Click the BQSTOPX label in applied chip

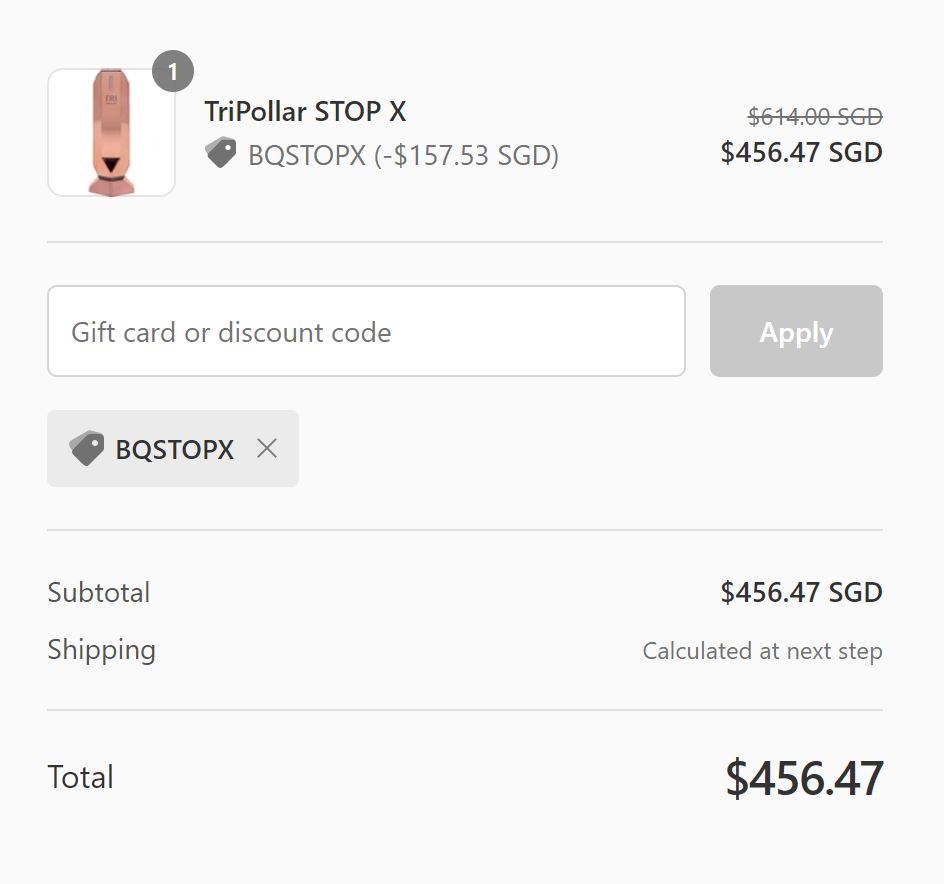click(174, 450)
